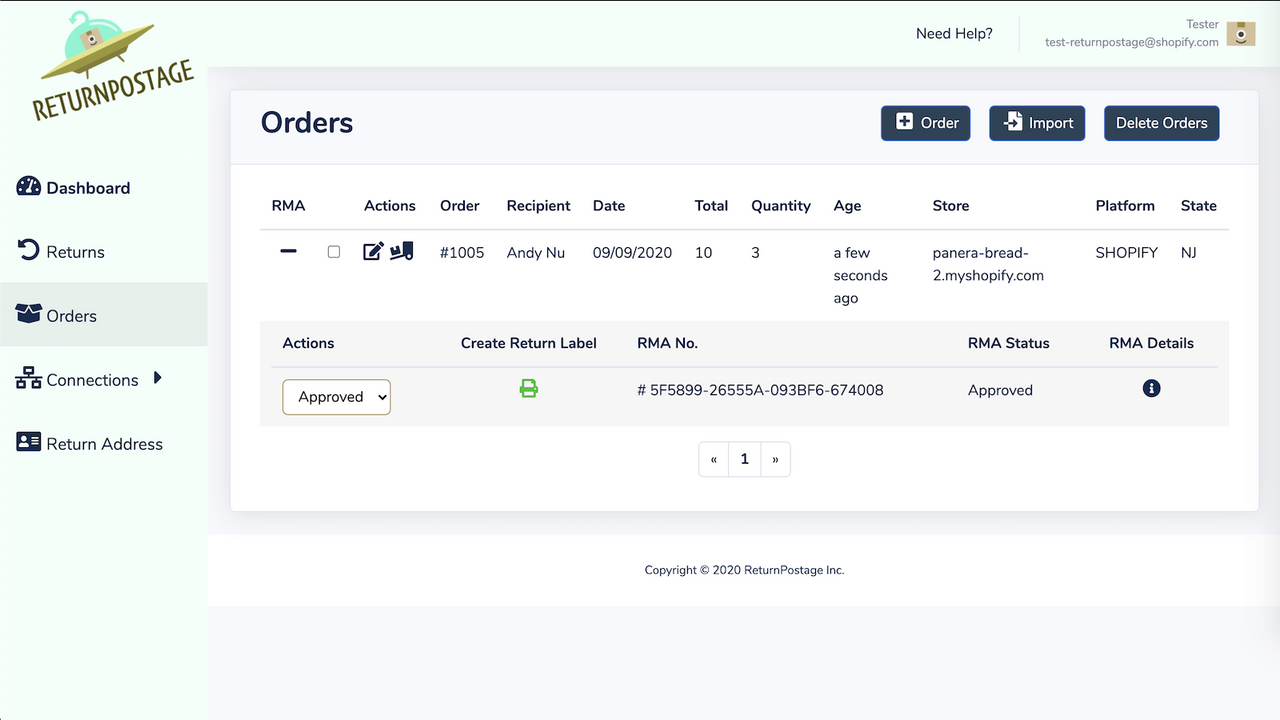The height and width of the screenshot is (720, 1280).
Task: Click the file import icon on Import button
Action: click(1013, 121)
